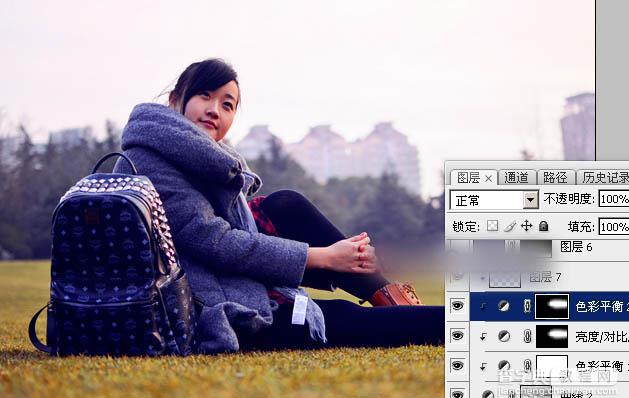Image resolution: width=629 pixels, height=398 pixels.
Task: Click adjustment icon of 亮度/对比度 layer
Action: click(x=504, y=336)
